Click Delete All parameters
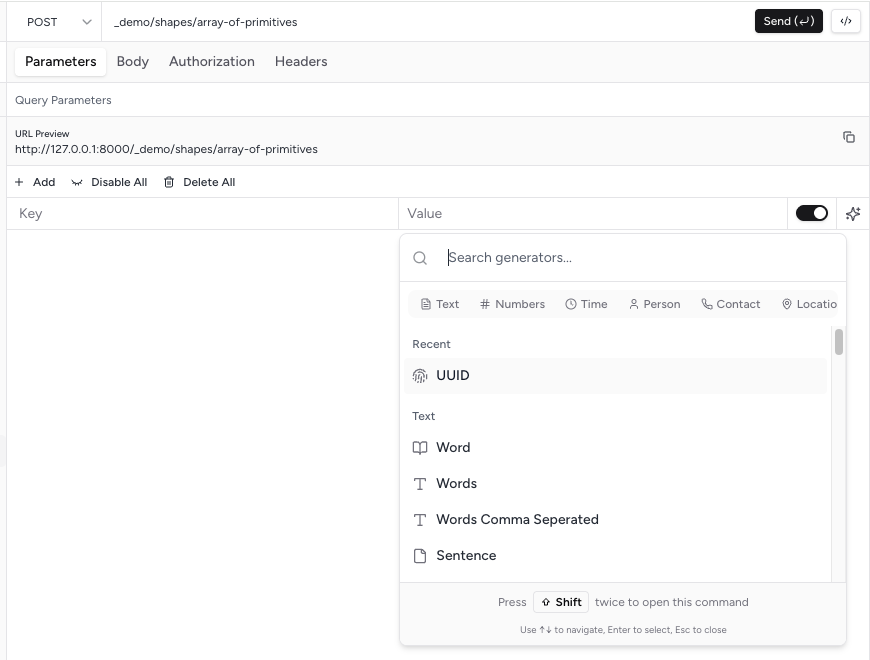 click(199, 182)
